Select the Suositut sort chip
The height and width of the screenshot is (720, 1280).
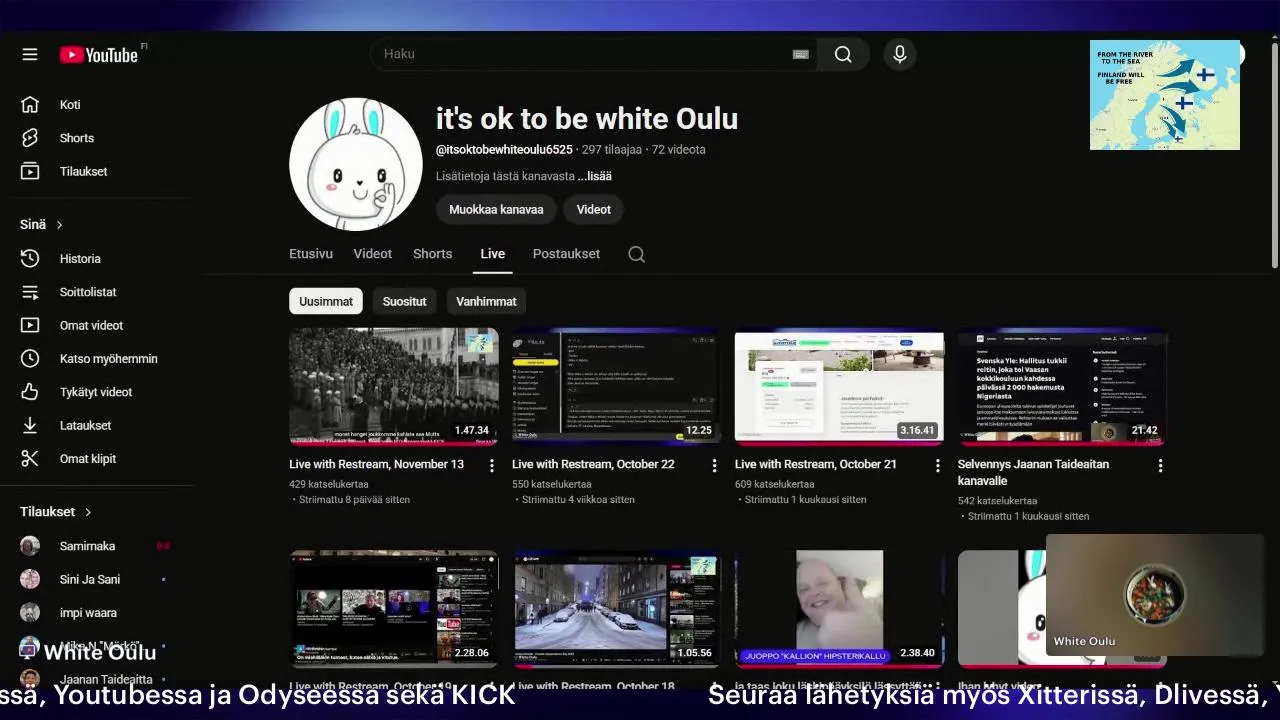(x=405, y=301)
